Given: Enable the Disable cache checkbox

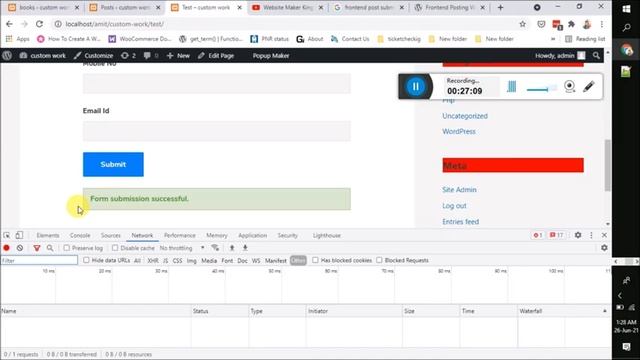Looking at the screenshot, I should [x=115, y=248].
